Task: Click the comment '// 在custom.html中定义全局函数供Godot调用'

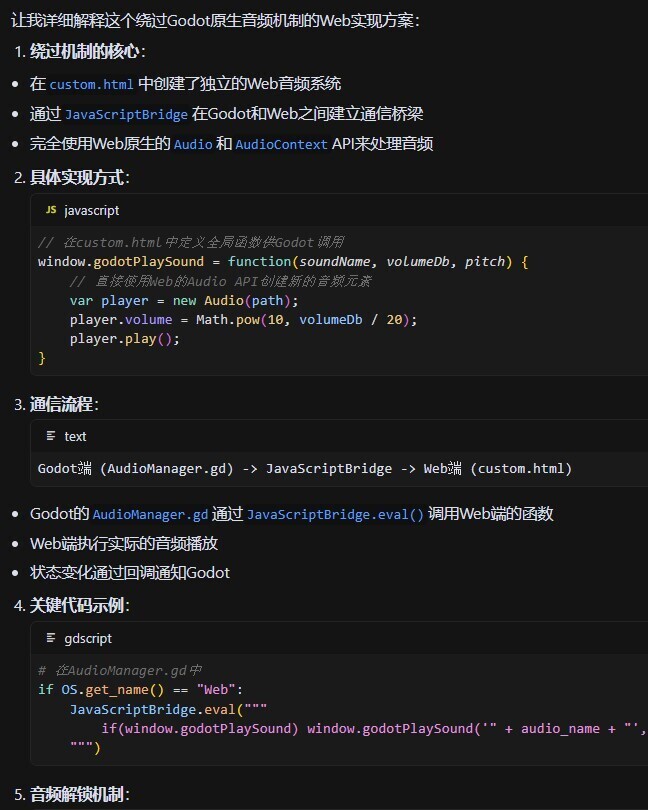Action: pyautogui.click(x=191, y=242)
